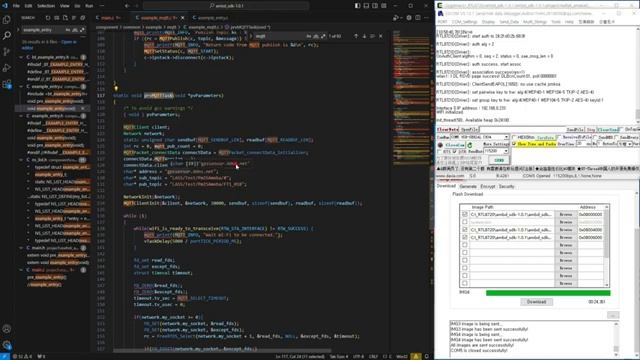Collapse the main.h search result group
Image resolution: width=640 pixels, height=360 pixels.
(21, 248)
